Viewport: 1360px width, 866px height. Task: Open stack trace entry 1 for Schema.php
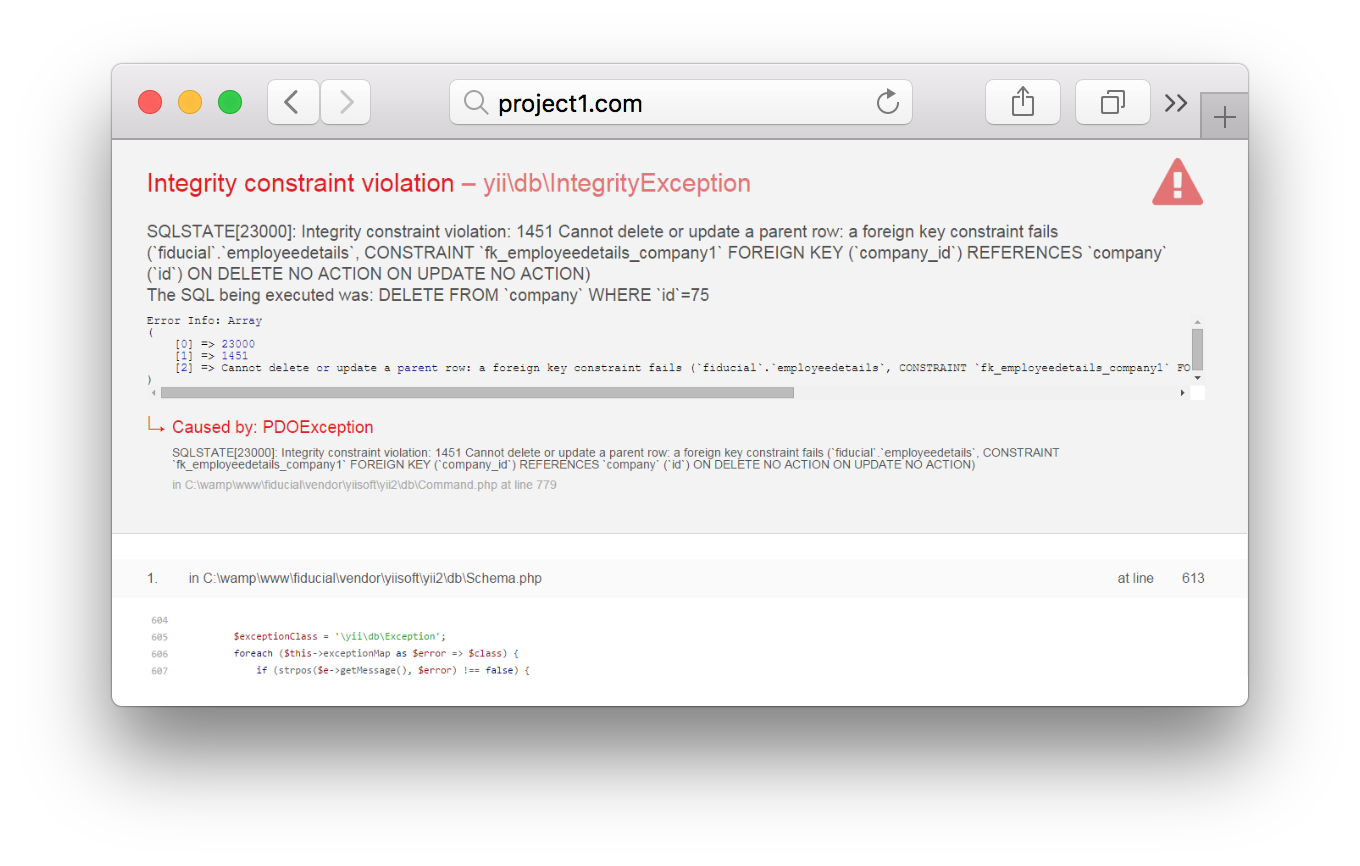680,578
